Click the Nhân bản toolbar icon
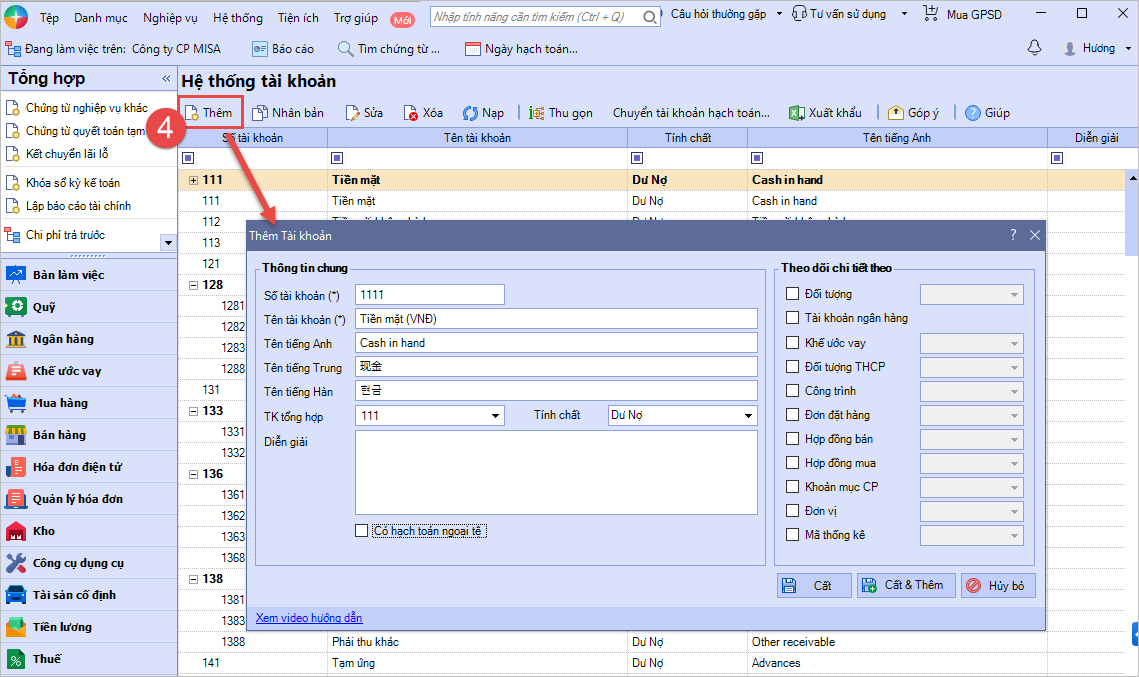The image size is (1139, 677). pos(260,113)
